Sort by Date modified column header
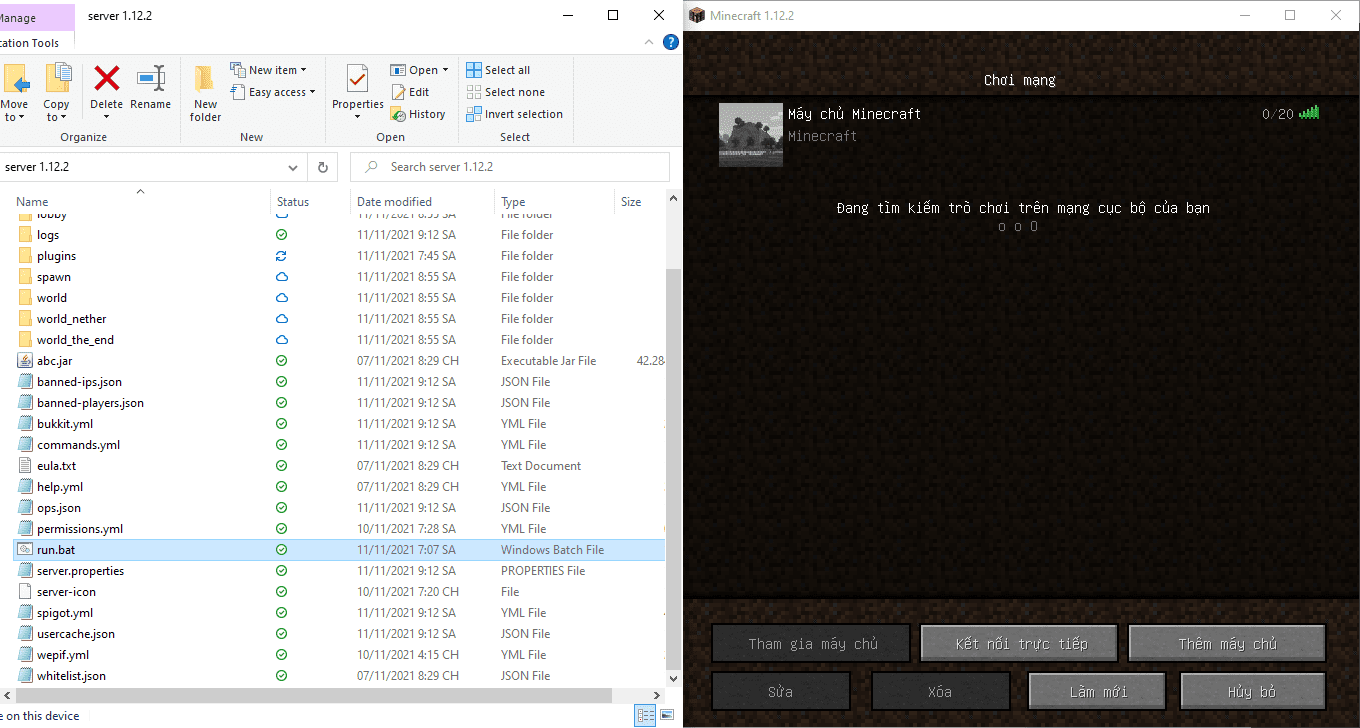This screenshot has height=728, width=1360. (x=394, y=202)
